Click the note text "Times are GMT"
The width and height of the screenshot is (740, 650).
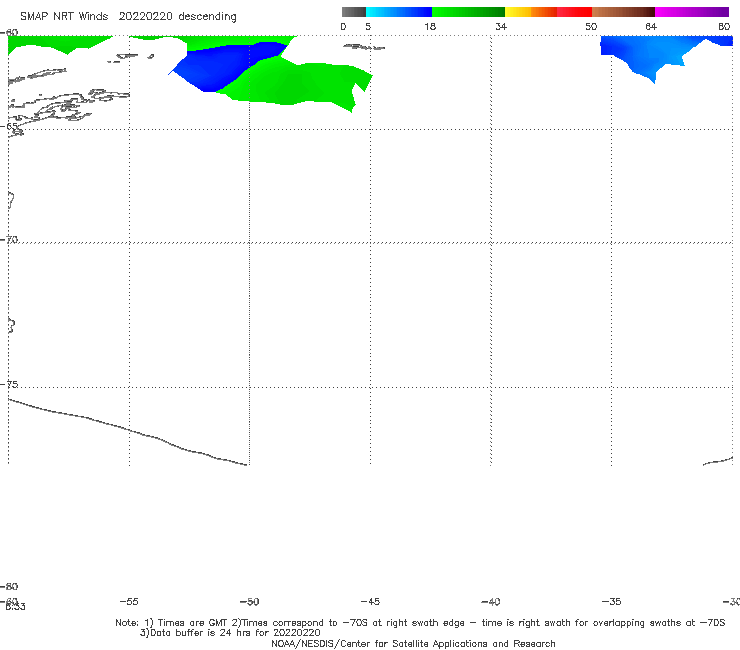[193, 623]
